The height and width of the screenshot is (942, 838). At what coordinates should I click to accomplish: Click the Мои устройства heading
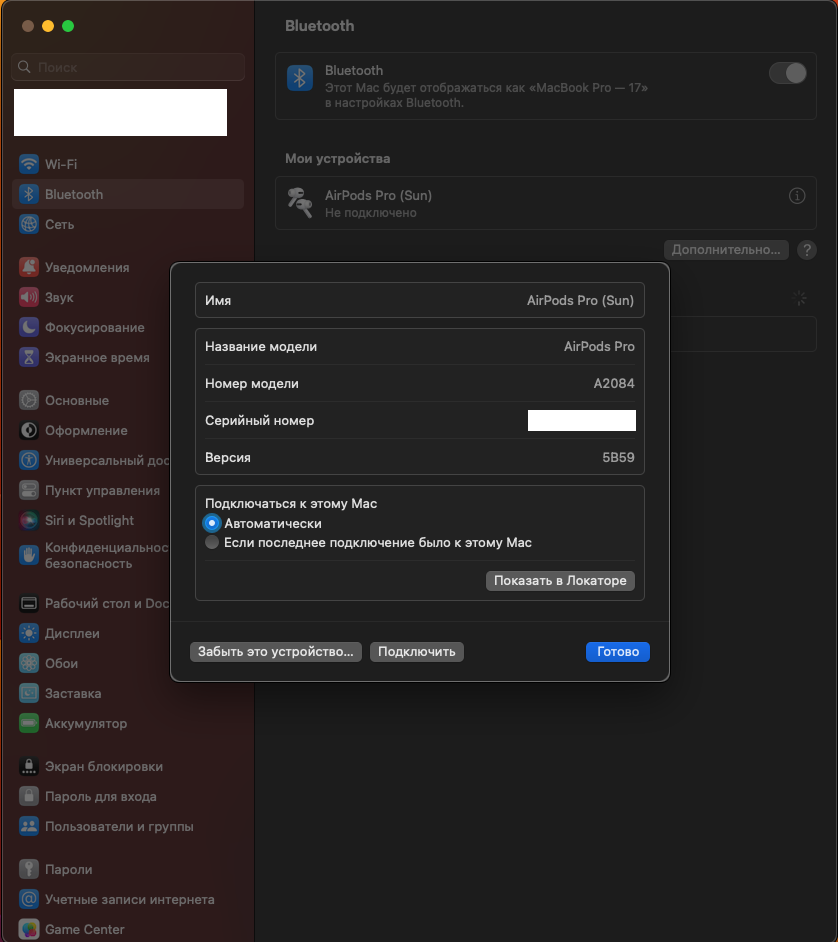click(x=338, y=159)
